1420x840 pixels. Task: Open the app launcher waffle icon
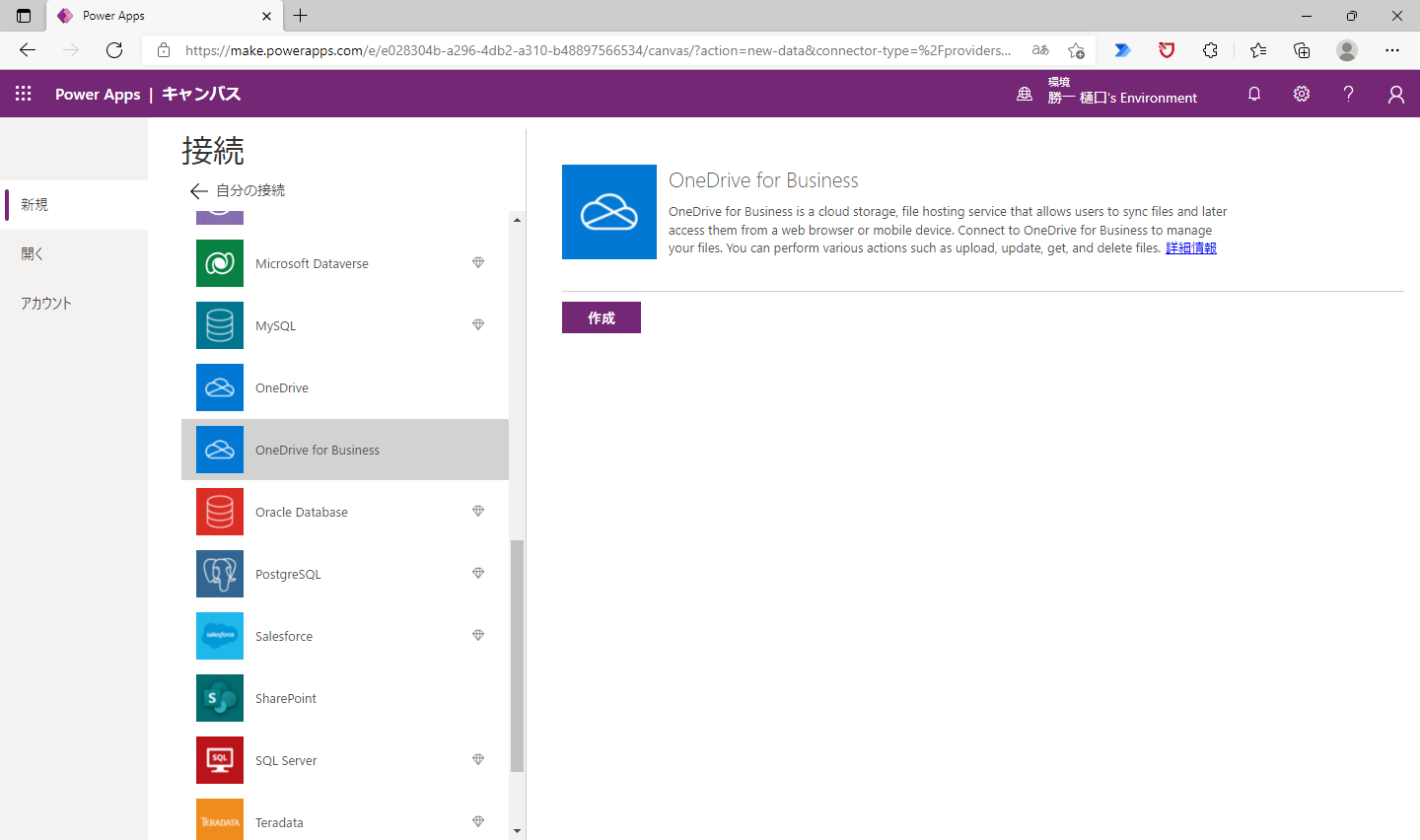pyautogui.click(x=24, y=94)
